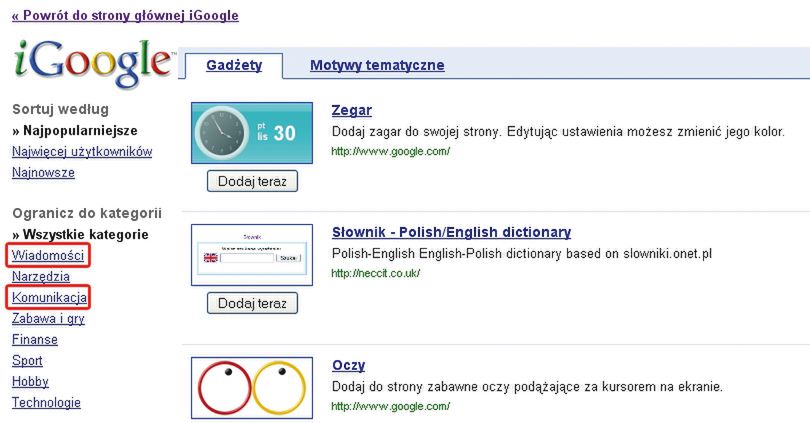Choose the Sport category
The image size is (810, 423).
point(27,361)
